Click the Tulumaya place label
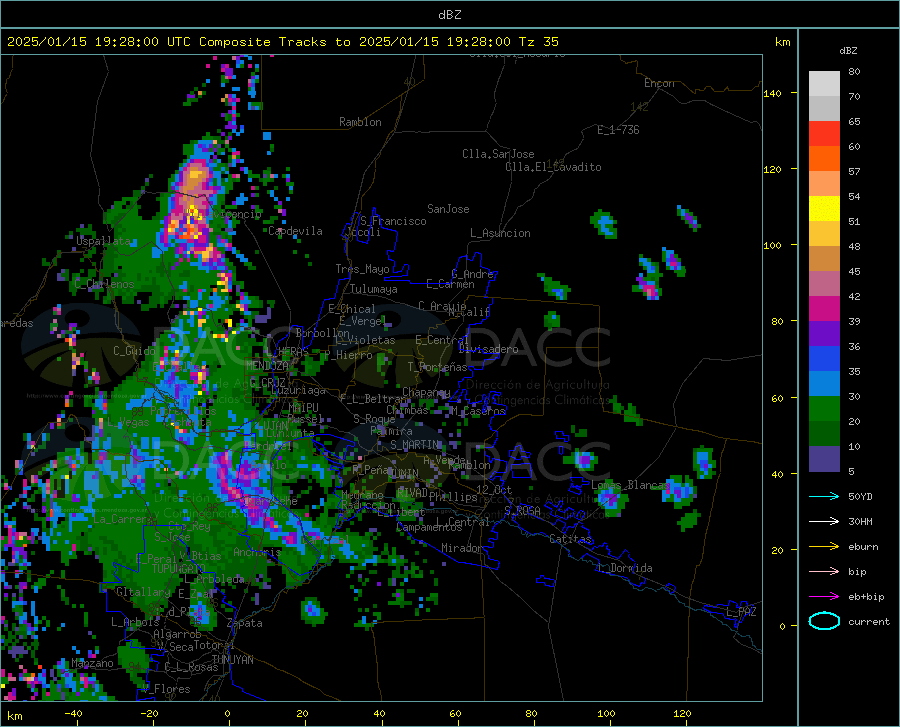This screenshot has width=900, height=727. [374, 289]
